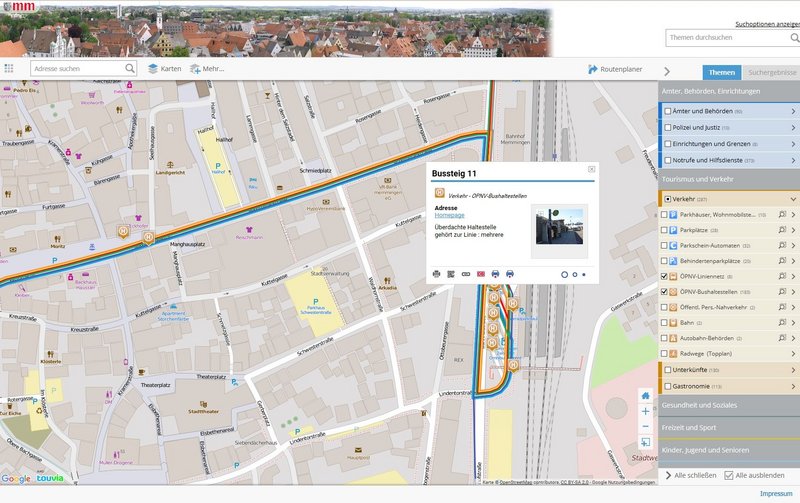The image size is (800, 503).
Task: Zoom in using the plus button
Action: pyautogui.click(x=645, y=411)
